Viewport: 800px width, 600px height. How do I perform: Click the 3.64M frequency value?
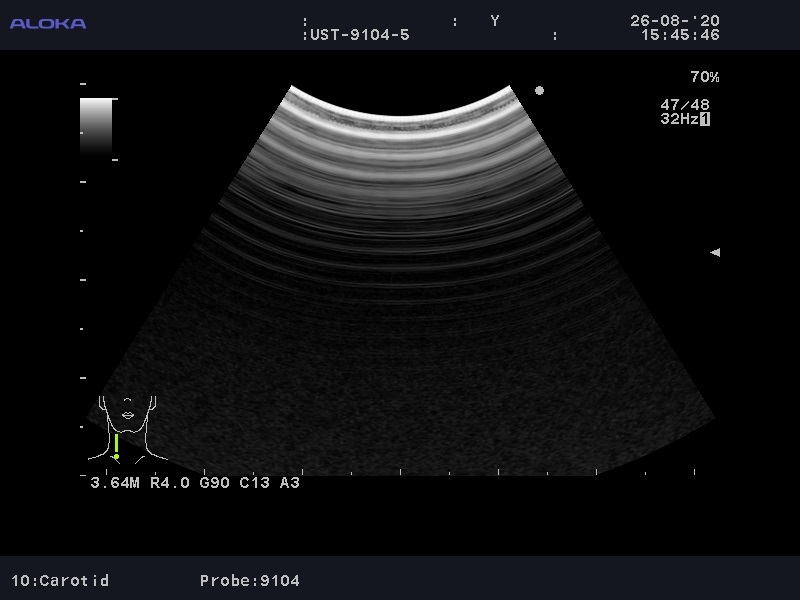coord(115,483)
